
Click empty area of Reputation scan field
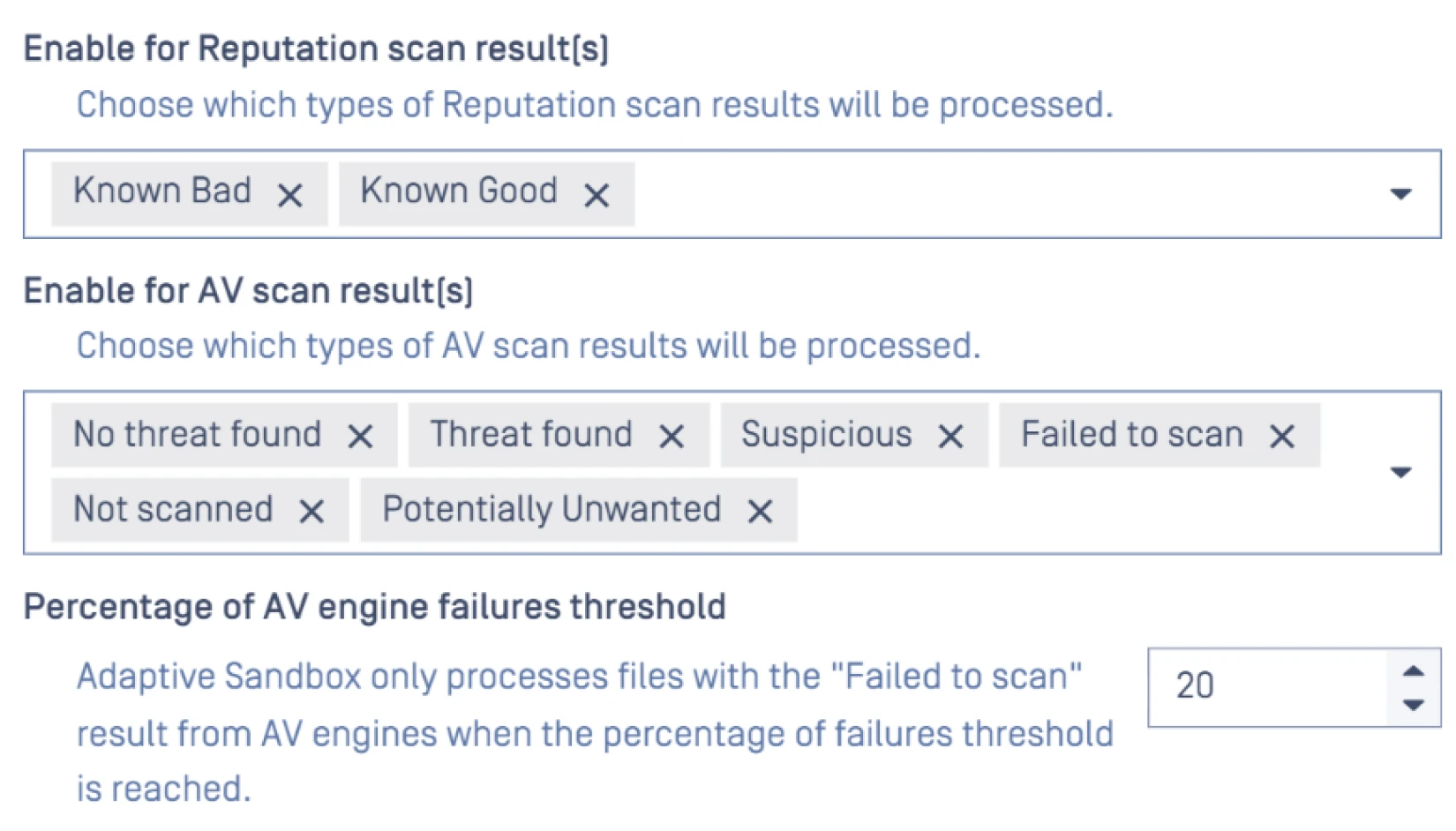pyautogui.click(x=971, y=194)
